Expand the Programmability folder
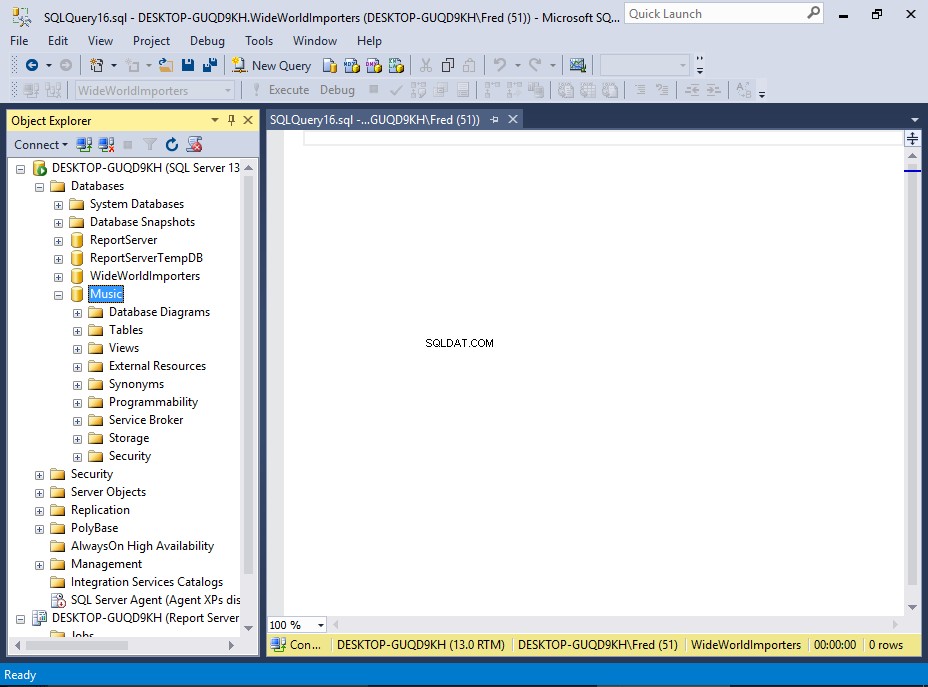 point(77,403)
